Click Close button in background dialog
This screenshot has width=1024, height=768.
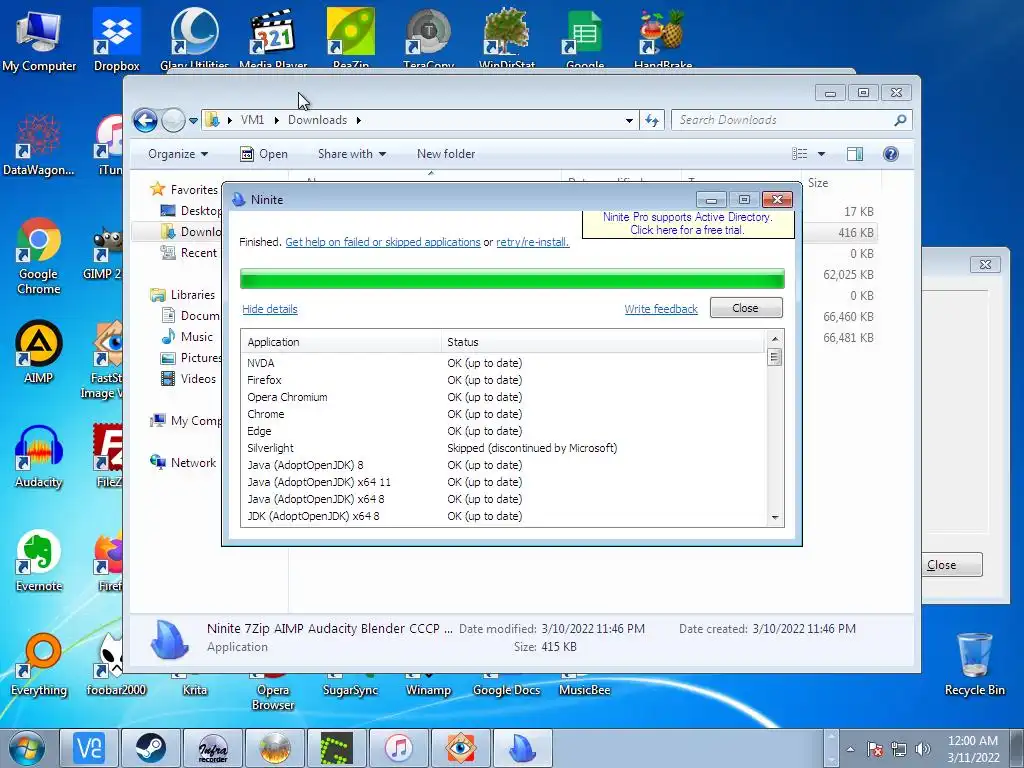tap(953, 565)
